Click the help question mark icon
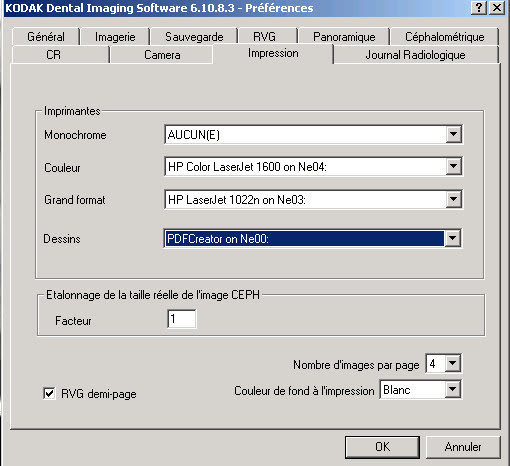This screenshot has height=466, width=510. coord(479,7)
